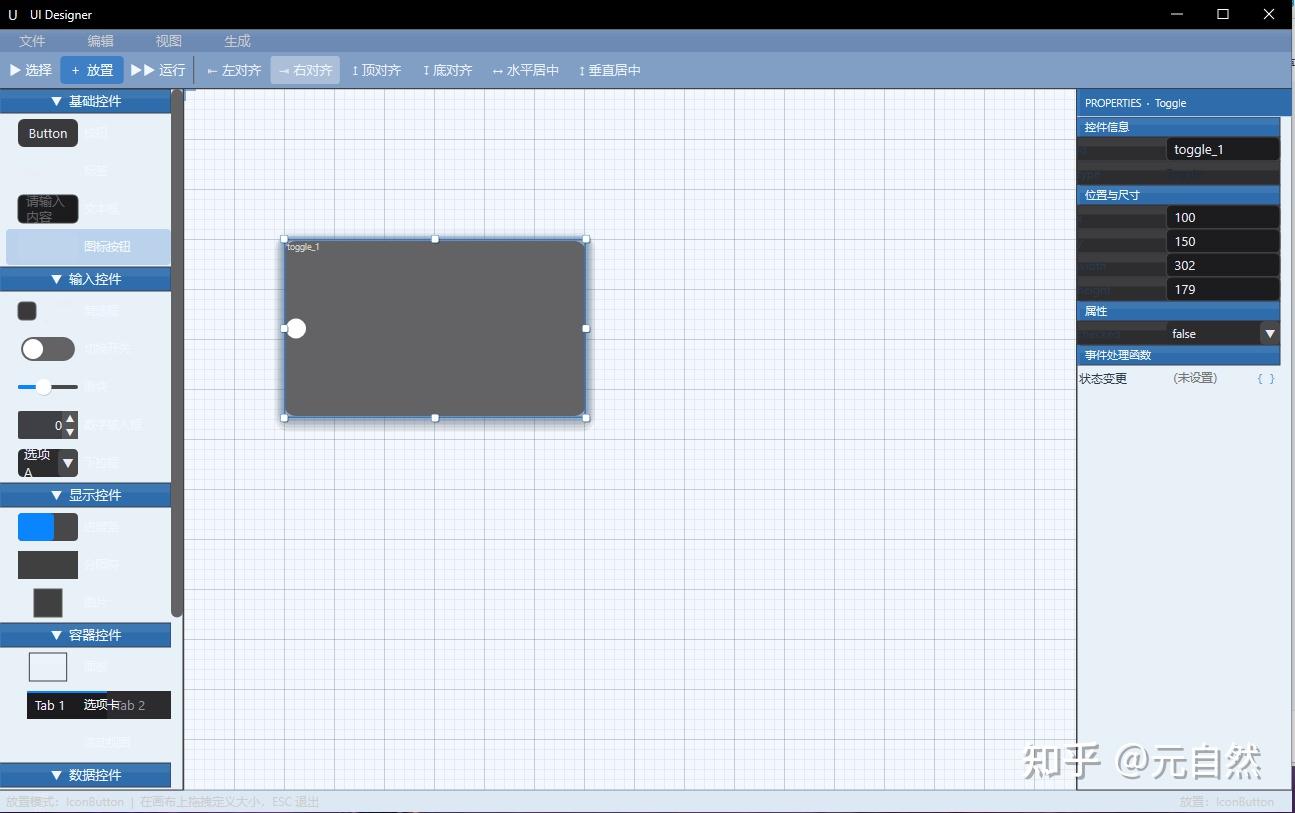This screenshot has width=1295, height=813.
Task: Open the false value dropdown
Action: [x=1223, y=333]
